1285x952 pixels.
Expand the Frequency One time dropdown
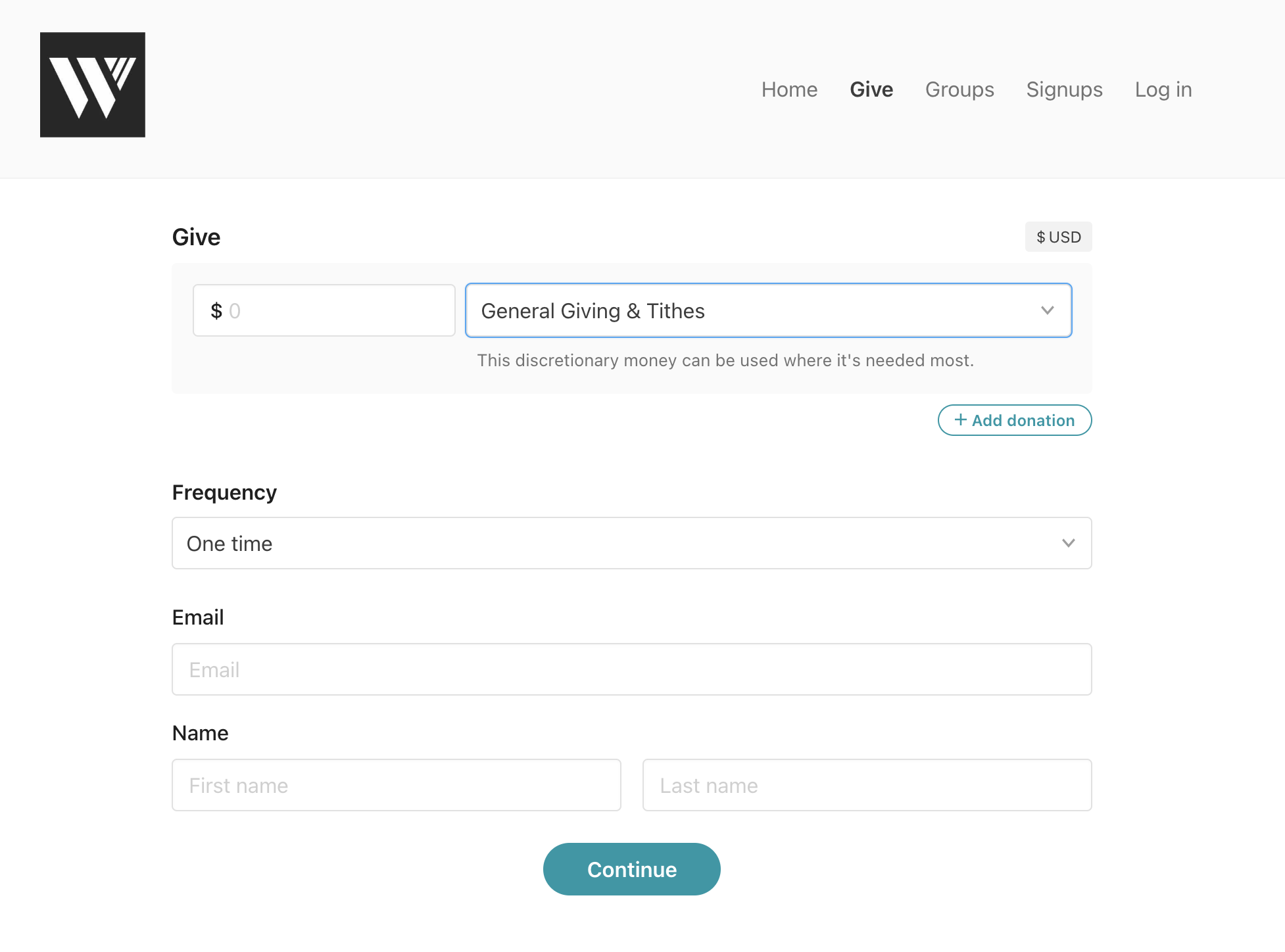click(x=618, y=543)
